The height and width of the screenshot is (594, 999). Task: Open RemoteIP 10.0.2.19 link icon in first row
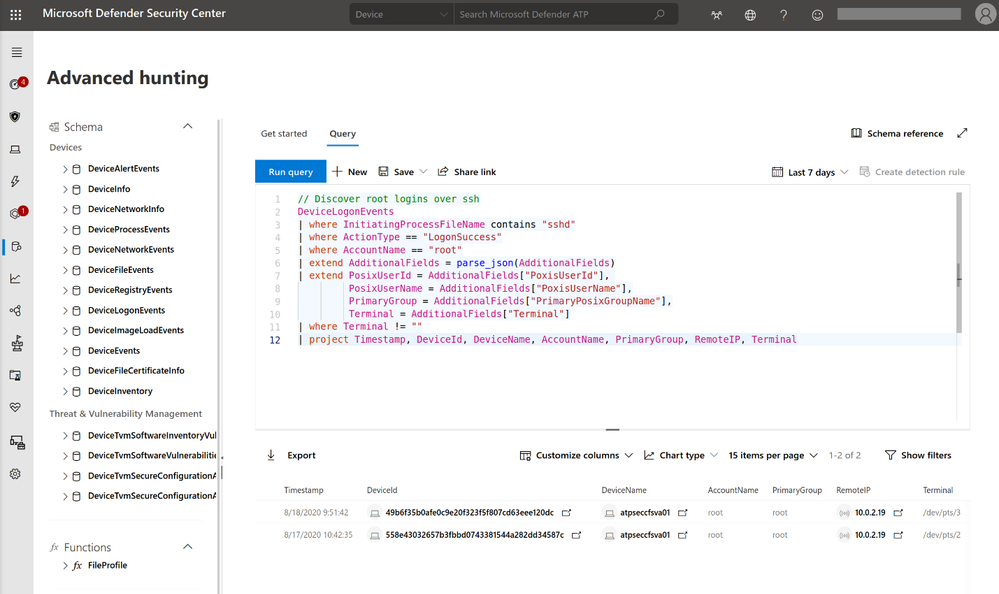pyautogui.click(x=898, y=512)
